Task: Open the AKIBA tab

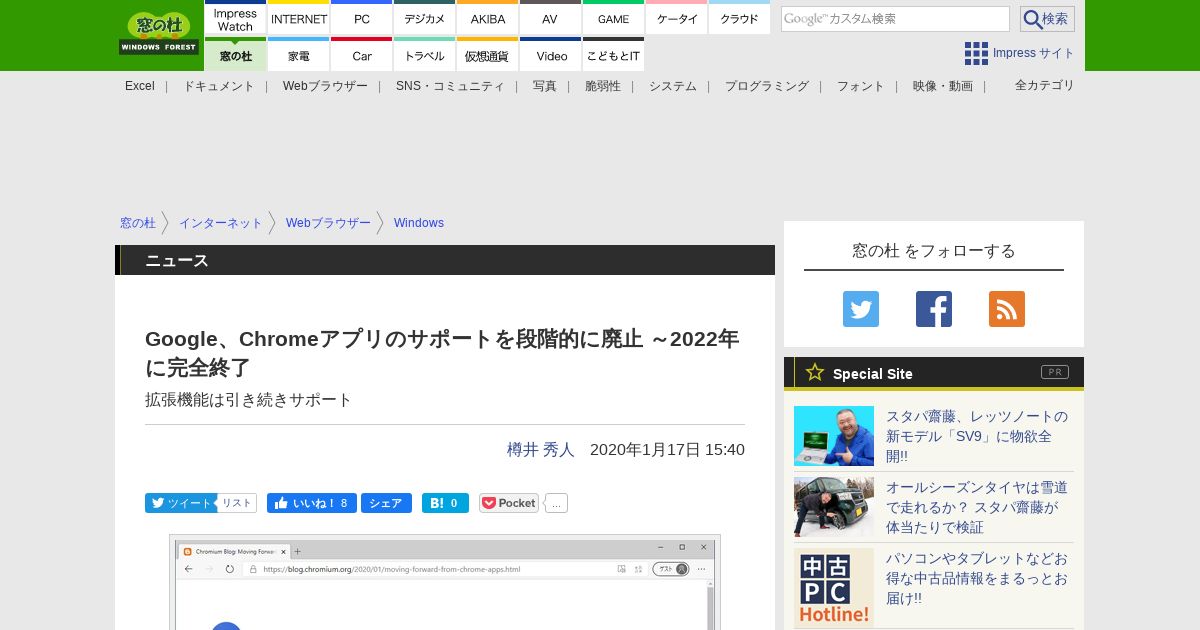Action: 488,18
